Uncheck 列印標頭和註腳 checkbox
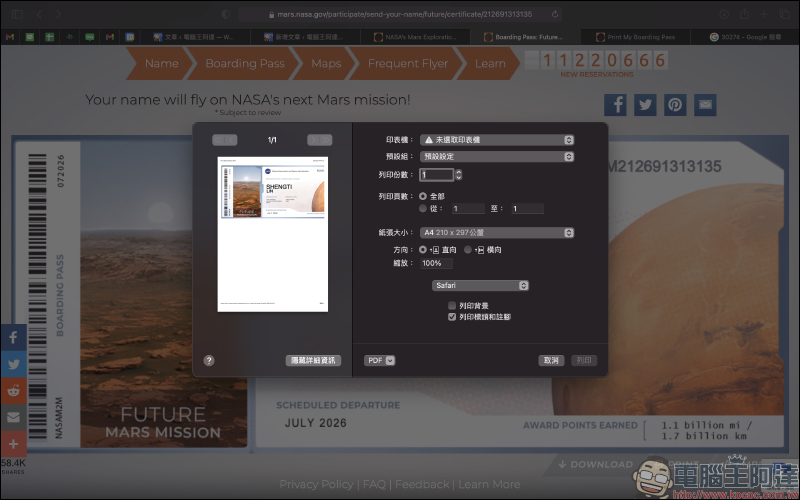 (452, 317)
